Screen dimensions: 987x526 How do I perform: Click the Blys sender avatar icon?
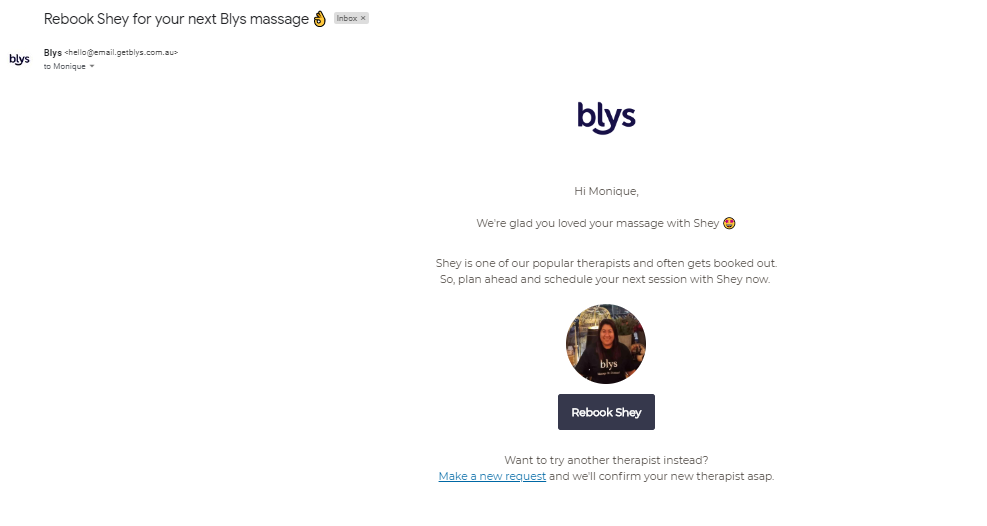coord(20,59)
